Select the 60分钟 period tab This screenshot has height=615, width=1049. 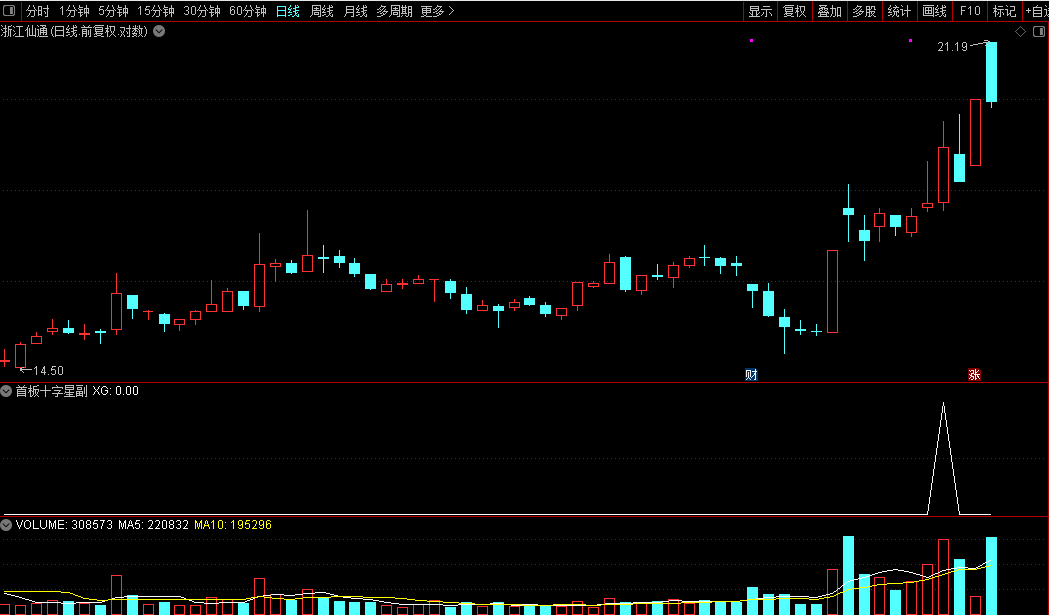(248, 11)
